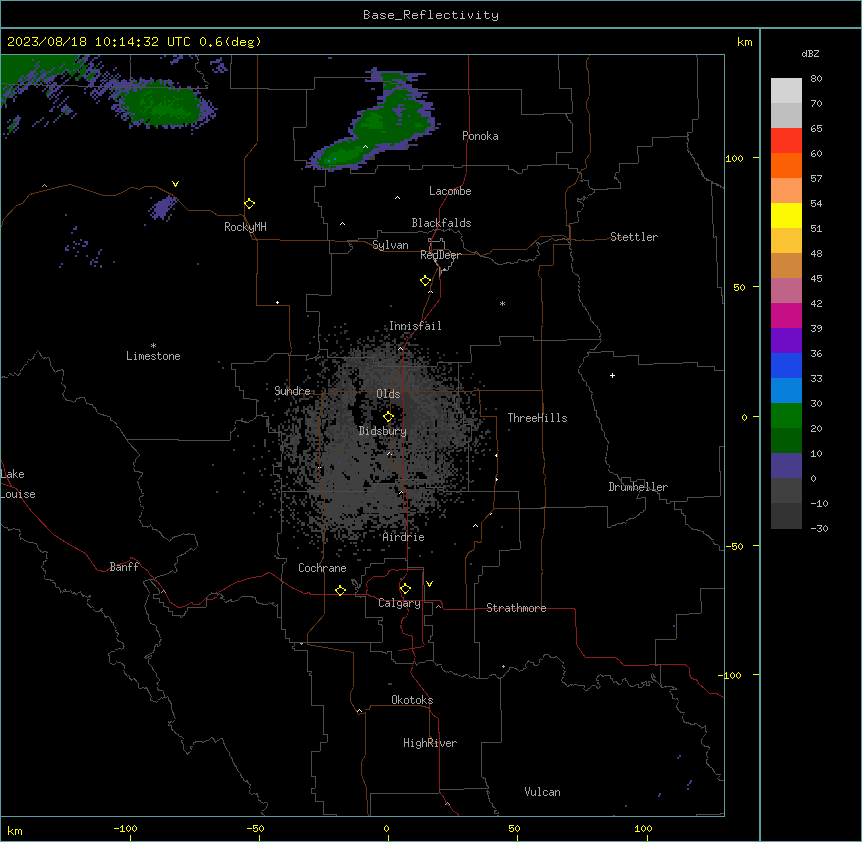Select the yellow diamond marker south of RedDeer
The image size is (862, 842).
click(426, 281)
